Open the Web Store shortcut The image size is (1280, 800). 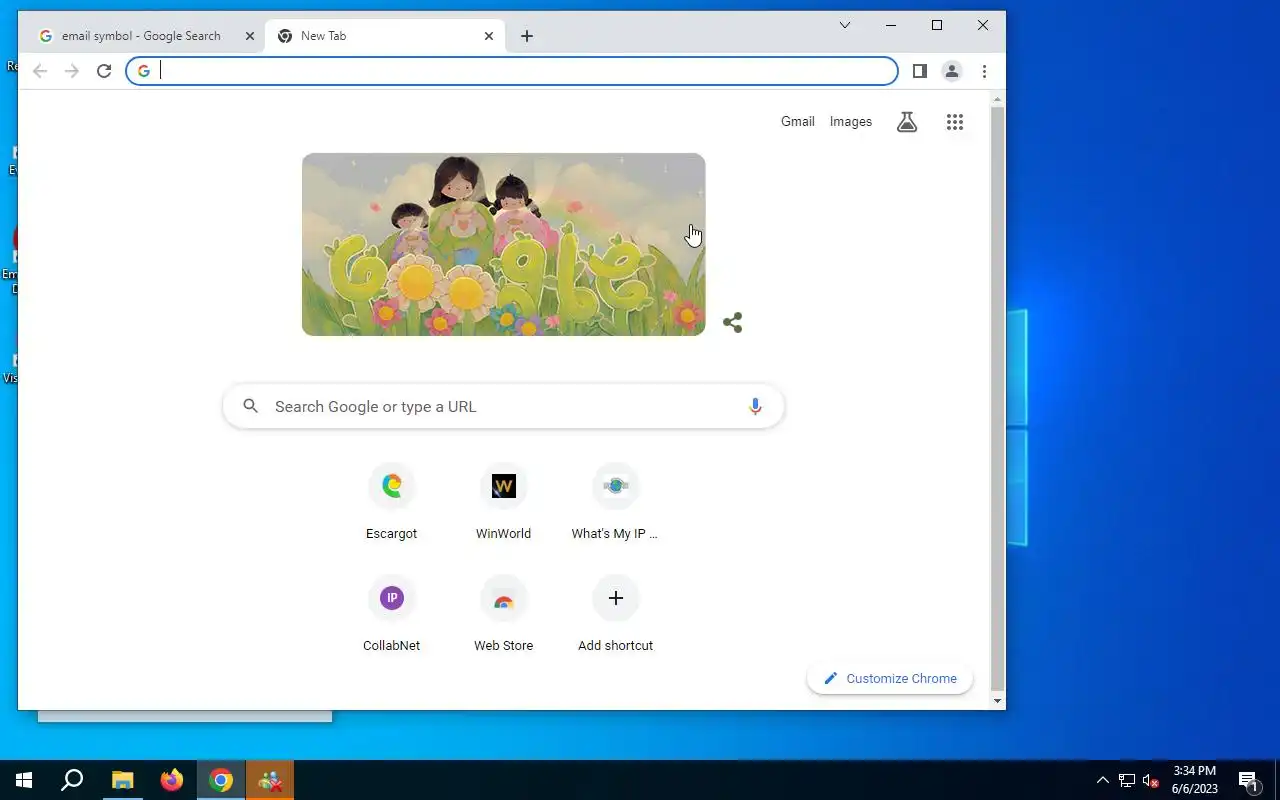point(503,615)
